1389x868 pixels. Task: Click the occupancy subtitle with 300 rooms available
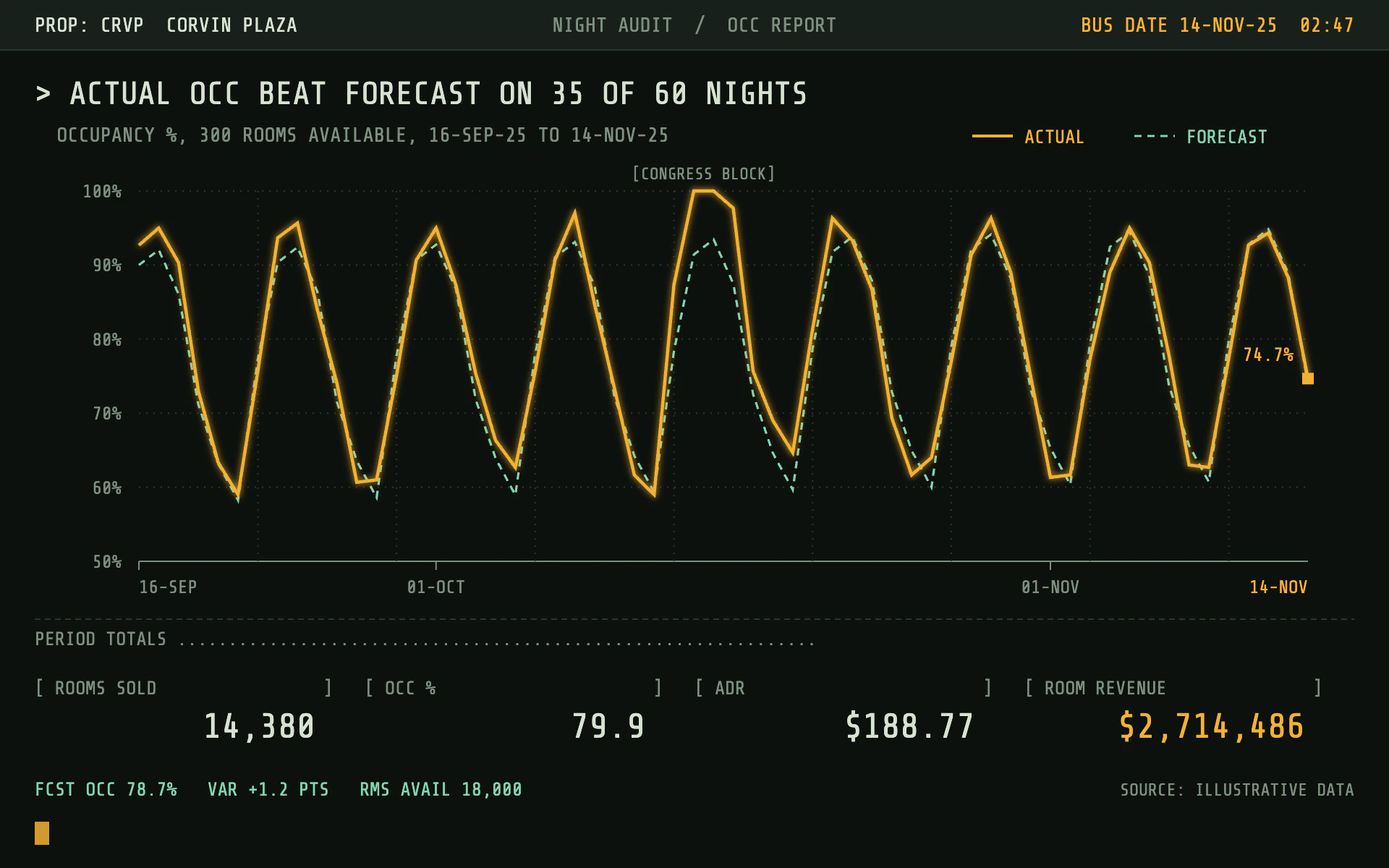click(362, 135)
